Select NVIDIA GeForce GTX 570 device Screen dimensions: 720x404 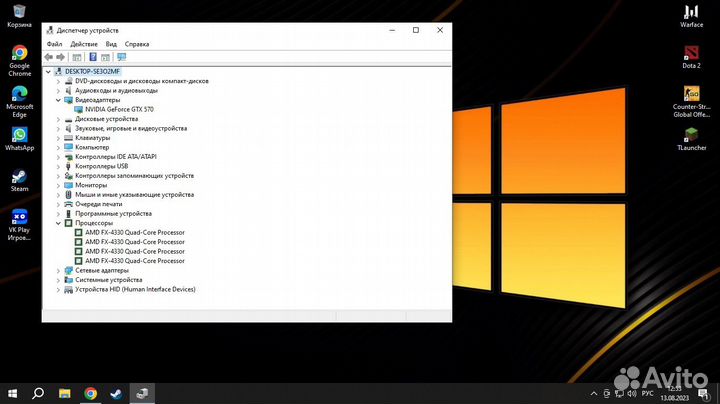point(119,109)
